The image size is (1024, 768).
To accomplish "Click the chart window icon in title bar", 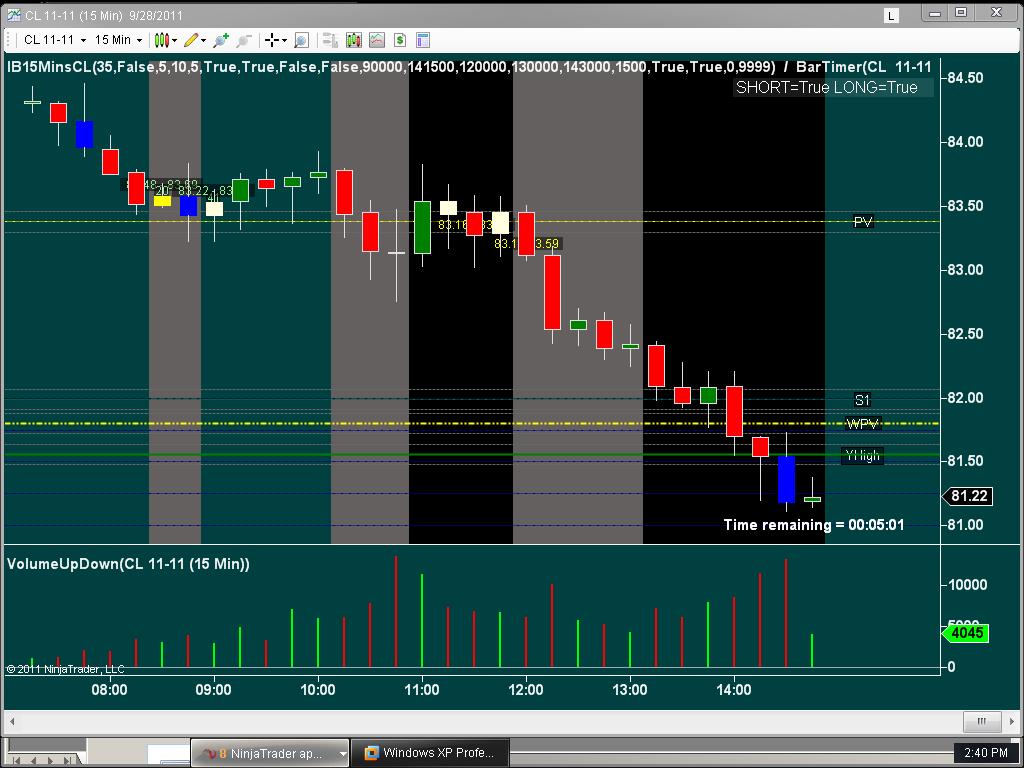I will pyautogui.click(x=13, y=14).
